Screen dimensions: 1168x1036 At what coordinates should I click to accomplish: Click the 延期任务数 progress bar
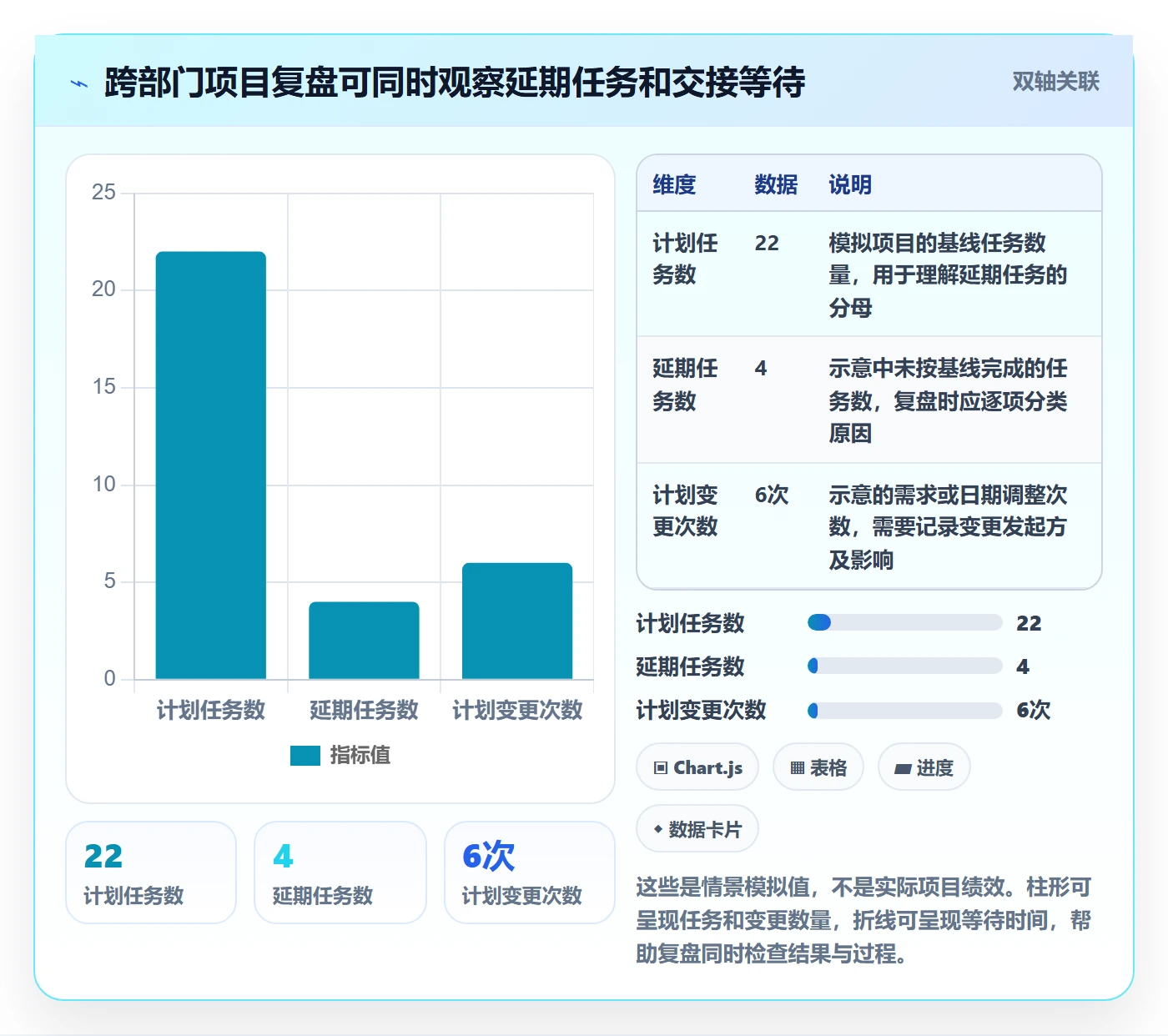[x=905, y=666]
